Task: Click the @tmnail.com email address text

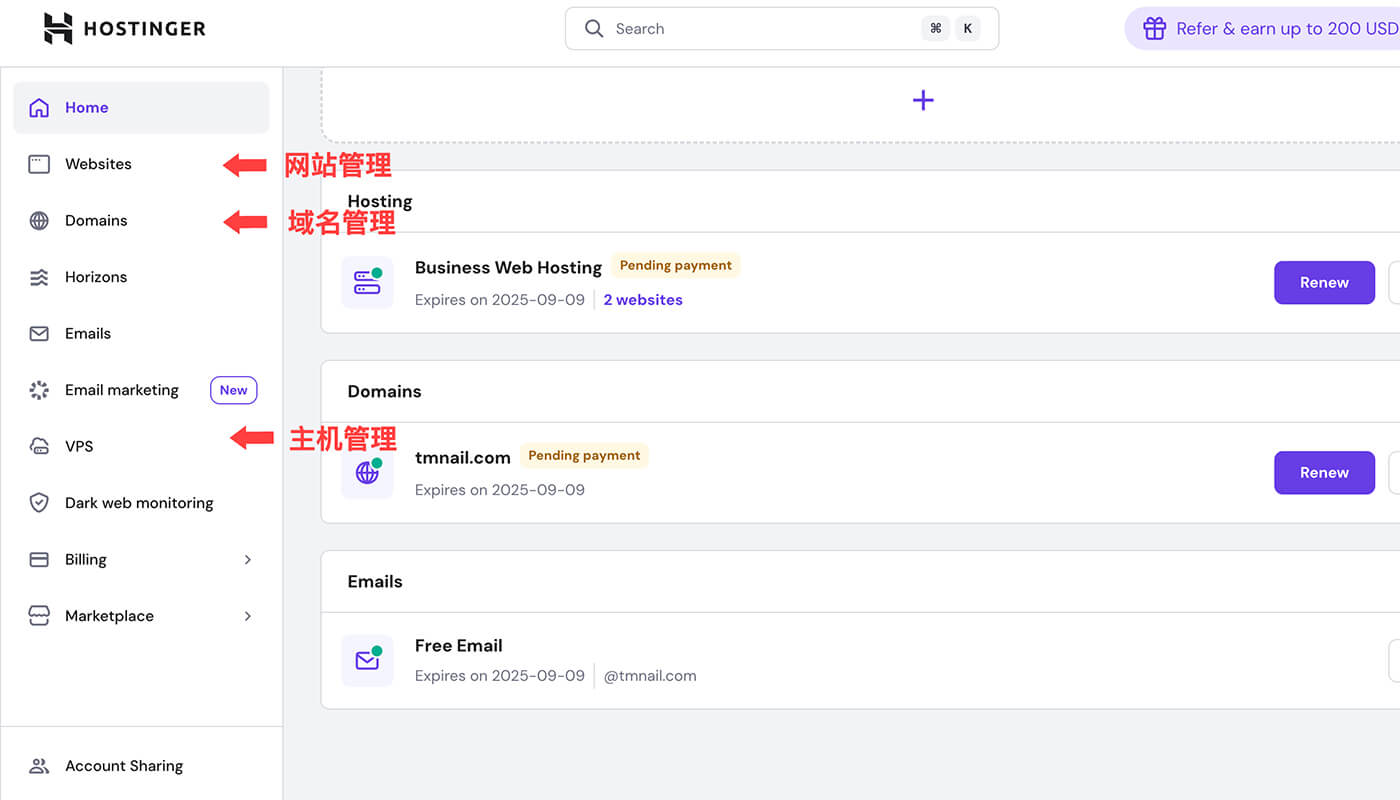Action: click(650, 676)
